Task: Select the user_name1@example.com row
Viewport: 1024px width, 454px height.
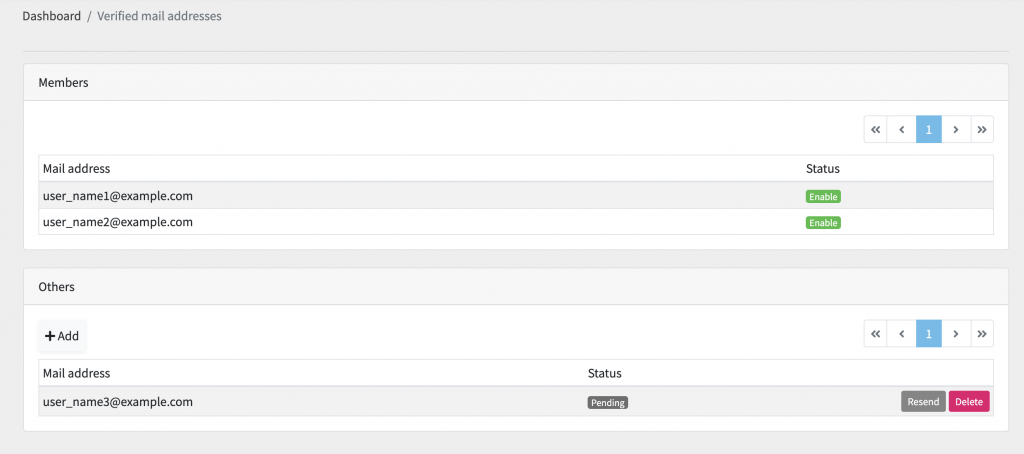Action: point(516,195)
